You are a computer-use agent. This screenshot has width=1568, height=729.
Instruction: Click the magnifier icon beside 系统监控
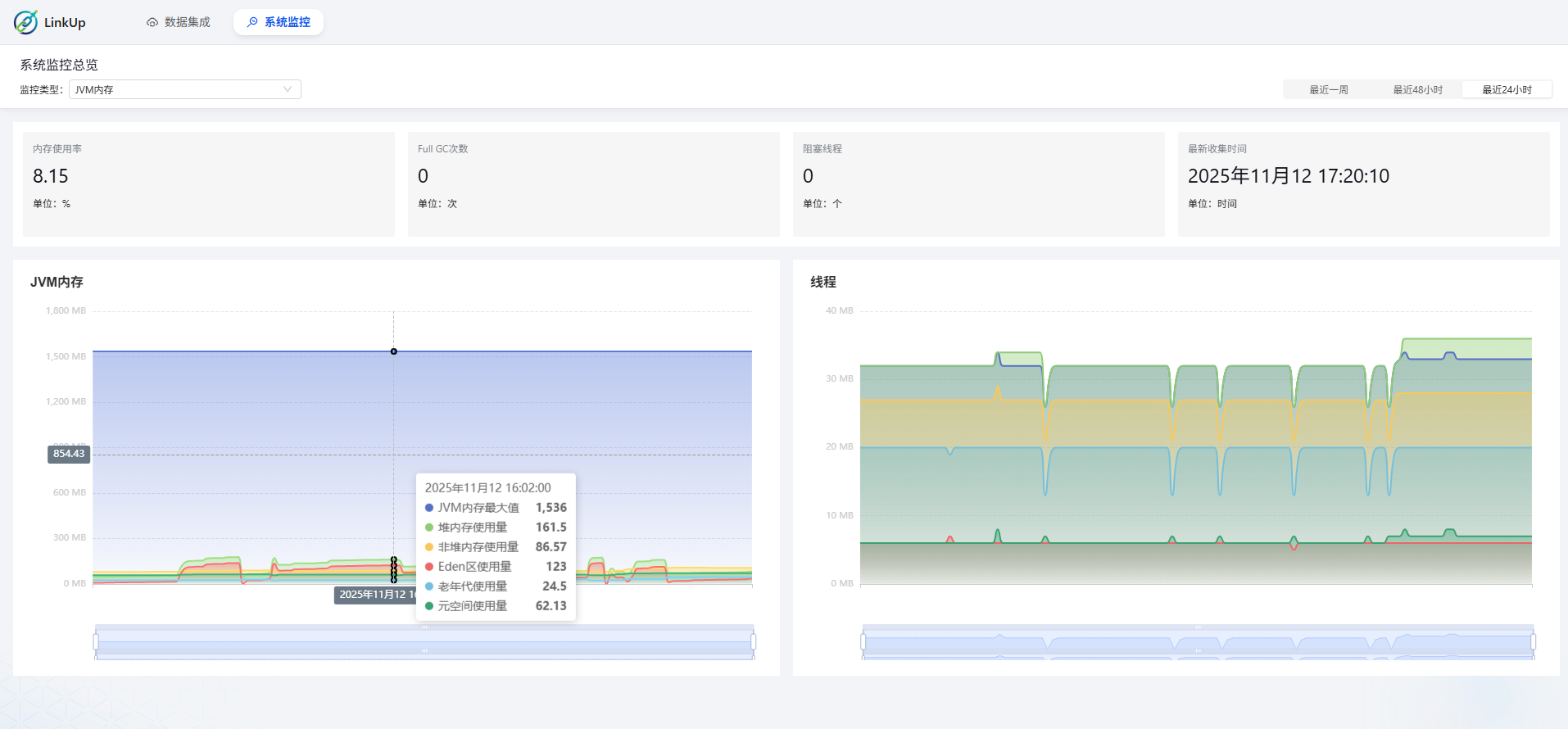[x=252, y=22]
